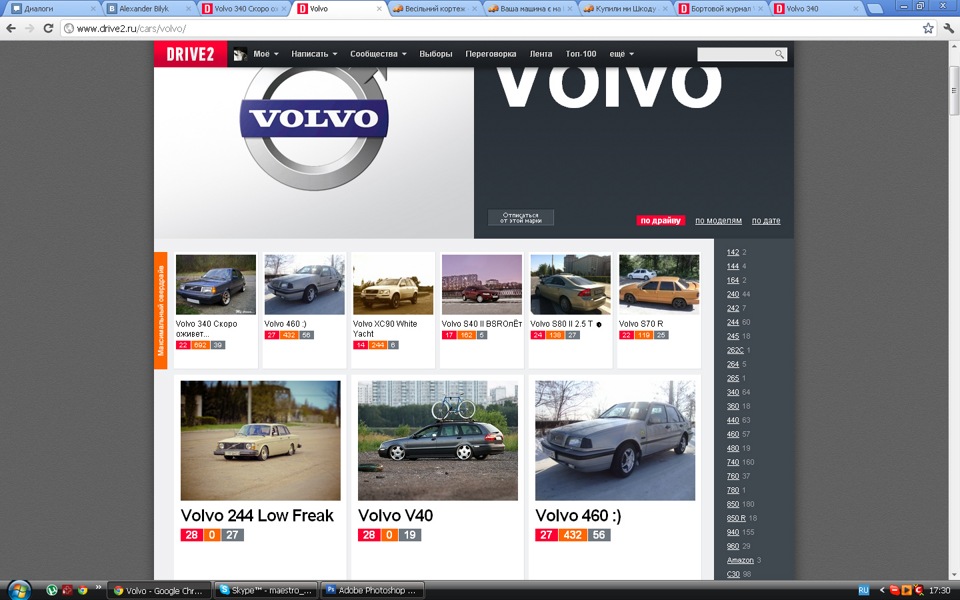The height and width of the screenshot is (600, 960).
Task: Switch to 'Весільний кортеж' browser tab
Action: pyautogui.click(x=435, y=9)
